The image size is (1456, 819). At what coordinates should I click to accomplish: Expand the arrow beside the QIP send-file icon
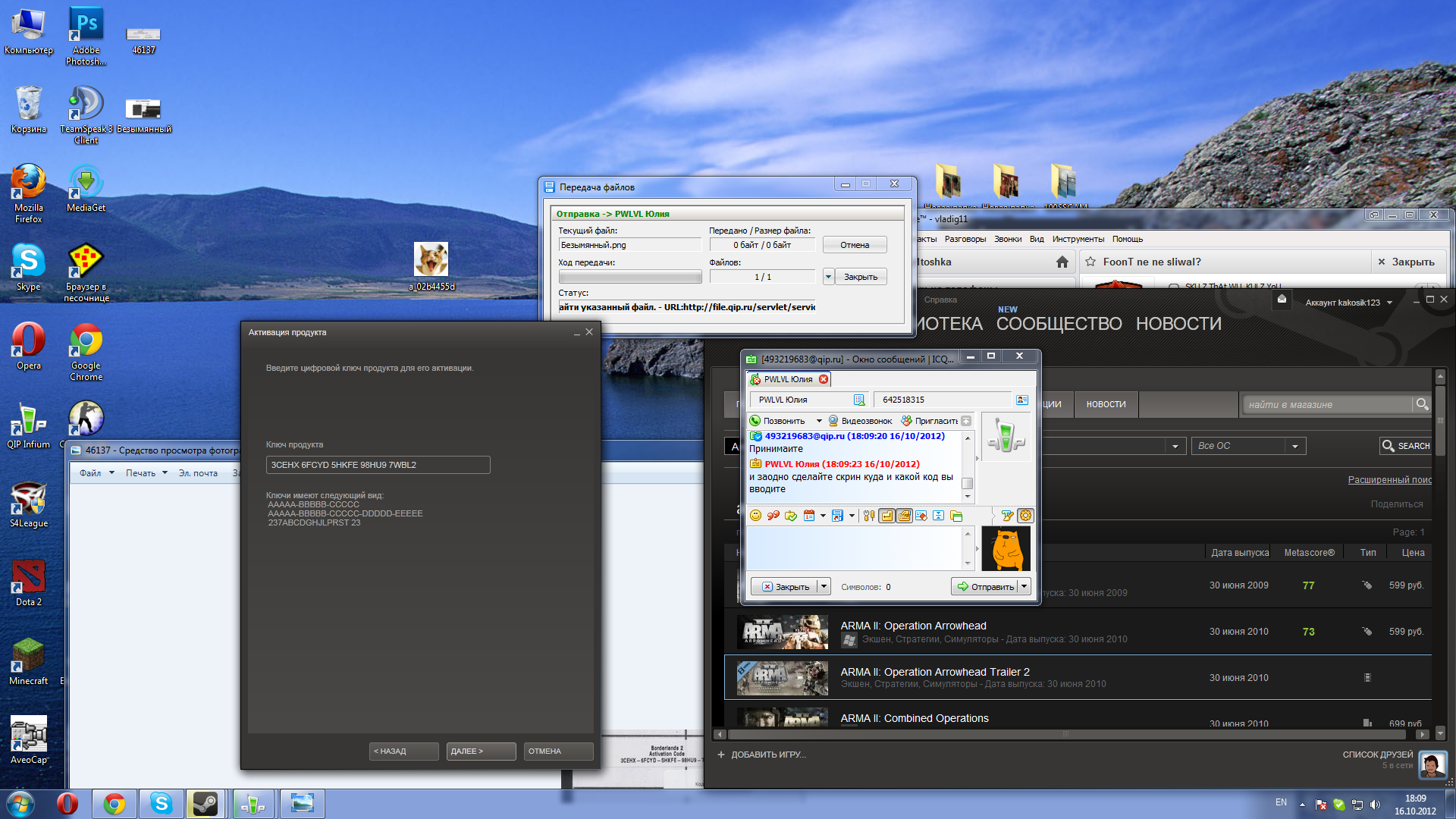(852, 516)
